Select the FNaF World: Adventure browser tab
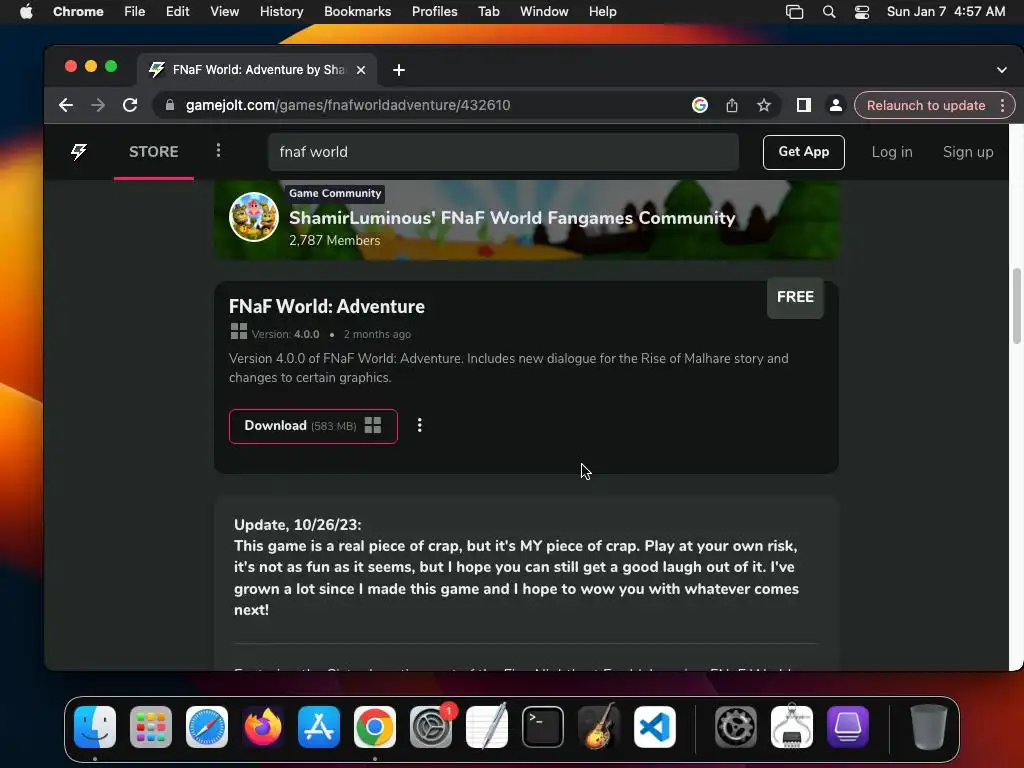 coord(257,70)
